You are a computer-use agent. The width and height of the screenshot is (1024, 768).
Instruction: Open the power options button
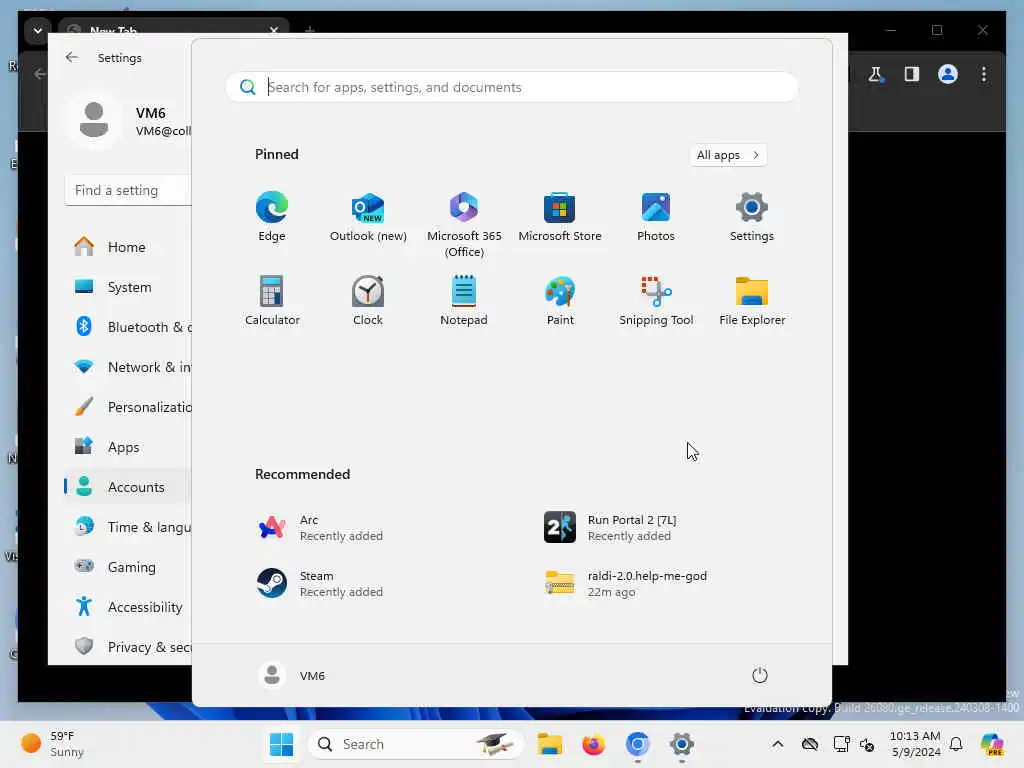[760, 675]
